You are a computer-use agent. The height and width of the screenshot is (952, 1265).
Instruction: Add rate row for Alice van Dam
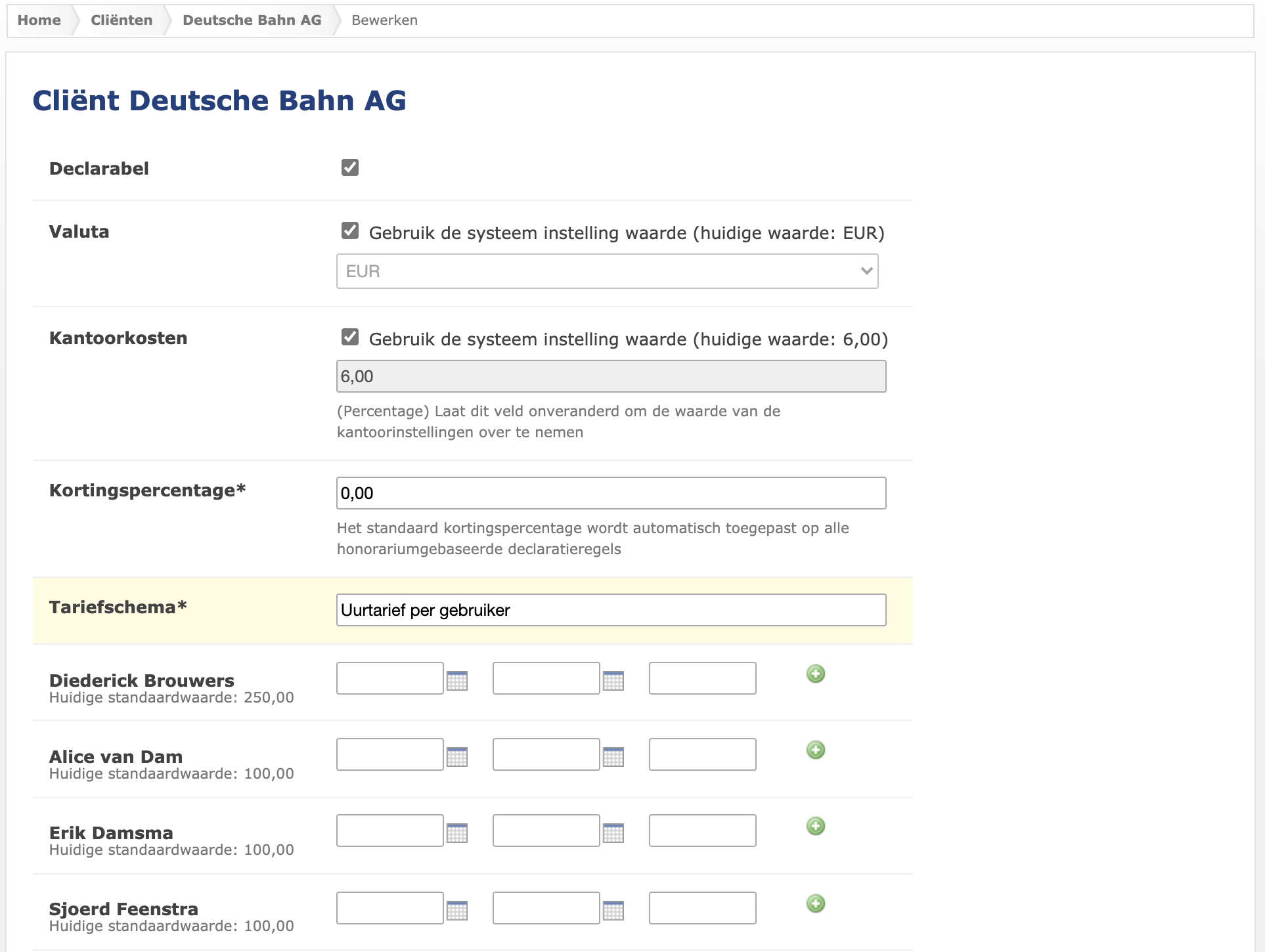click(816, 750)
